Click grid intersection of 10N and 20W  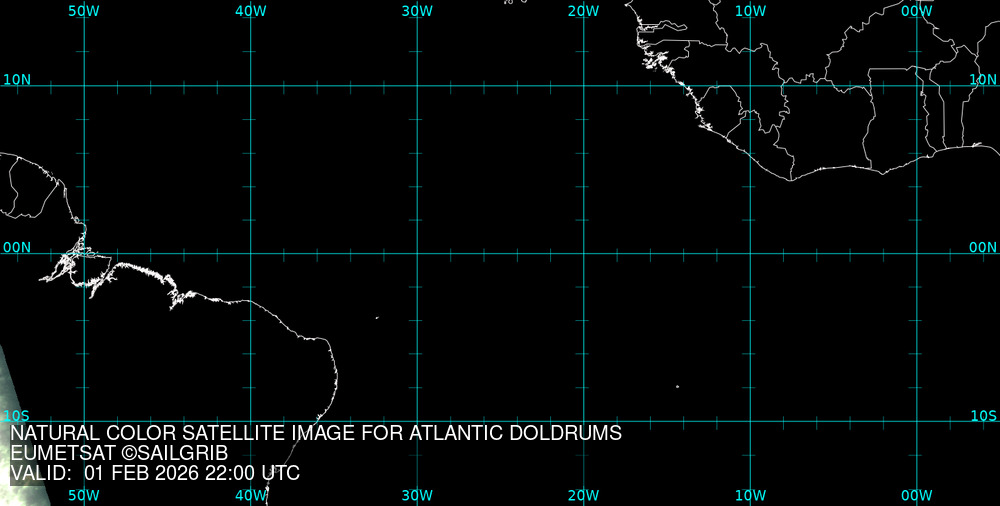[583, 86]
